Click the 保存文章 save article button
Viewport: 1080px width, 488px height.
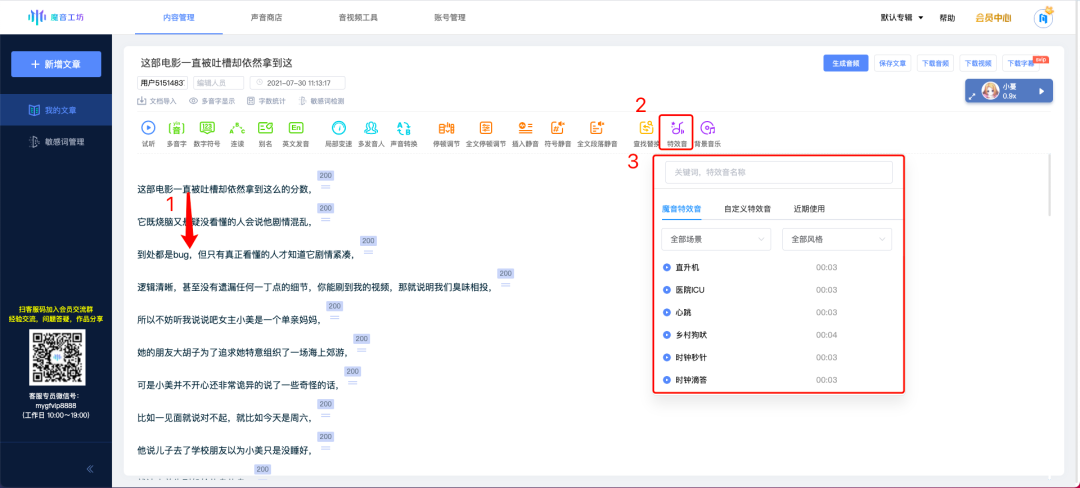[893, 63]
